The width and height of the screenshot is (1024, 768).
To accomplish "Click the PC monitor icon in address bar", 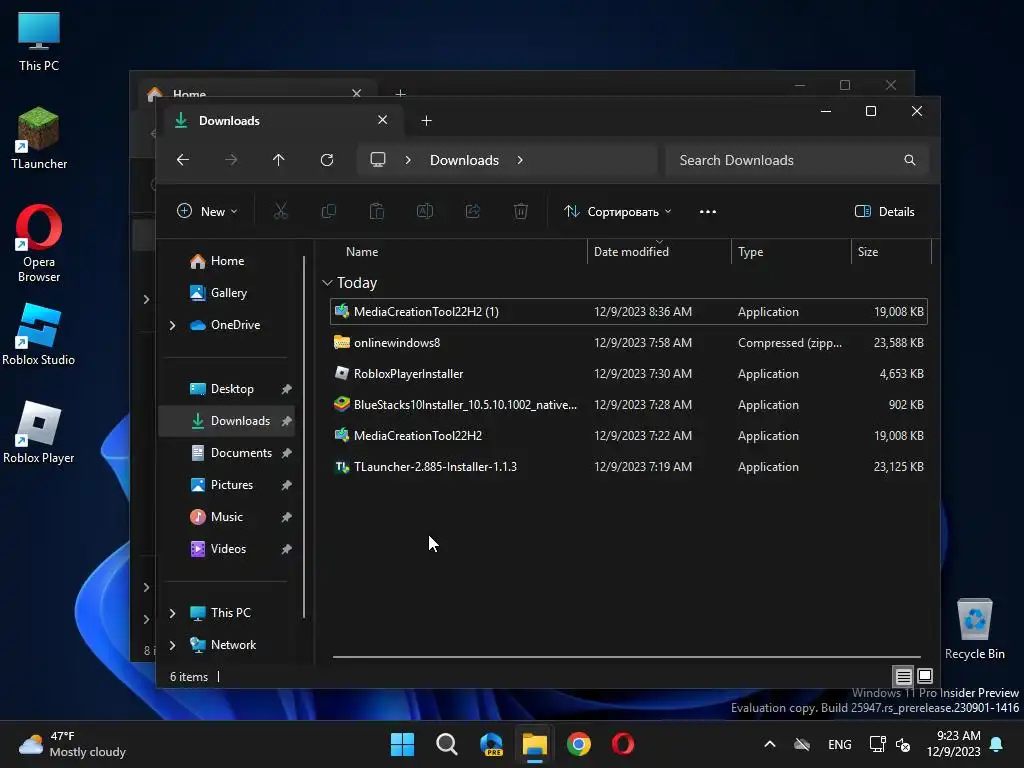I will click(377, 160).
